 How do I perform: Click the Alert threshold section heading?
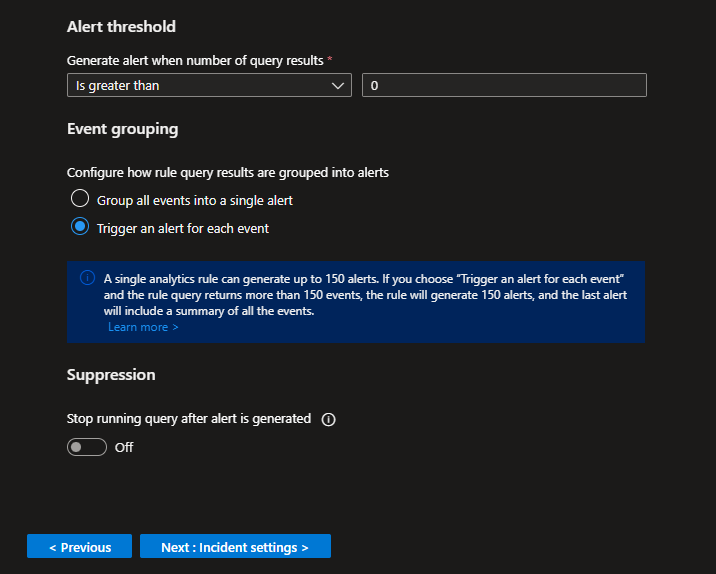[121, 27]
